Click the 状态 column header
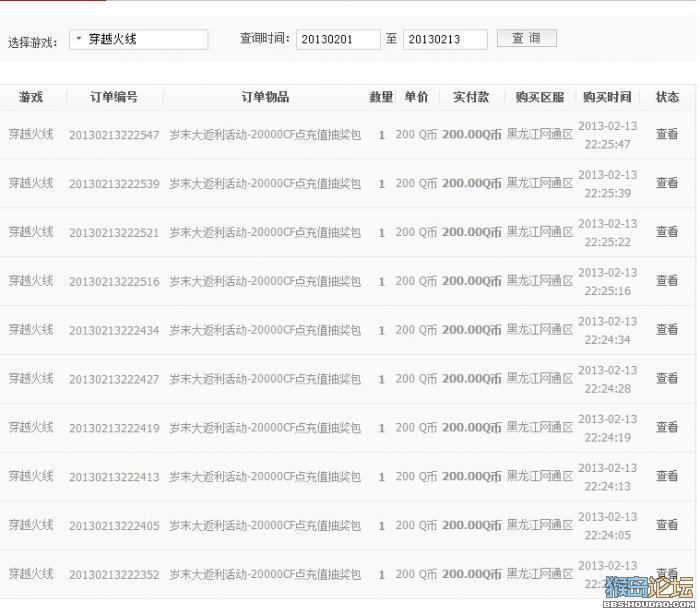 (x=667, y=97)
